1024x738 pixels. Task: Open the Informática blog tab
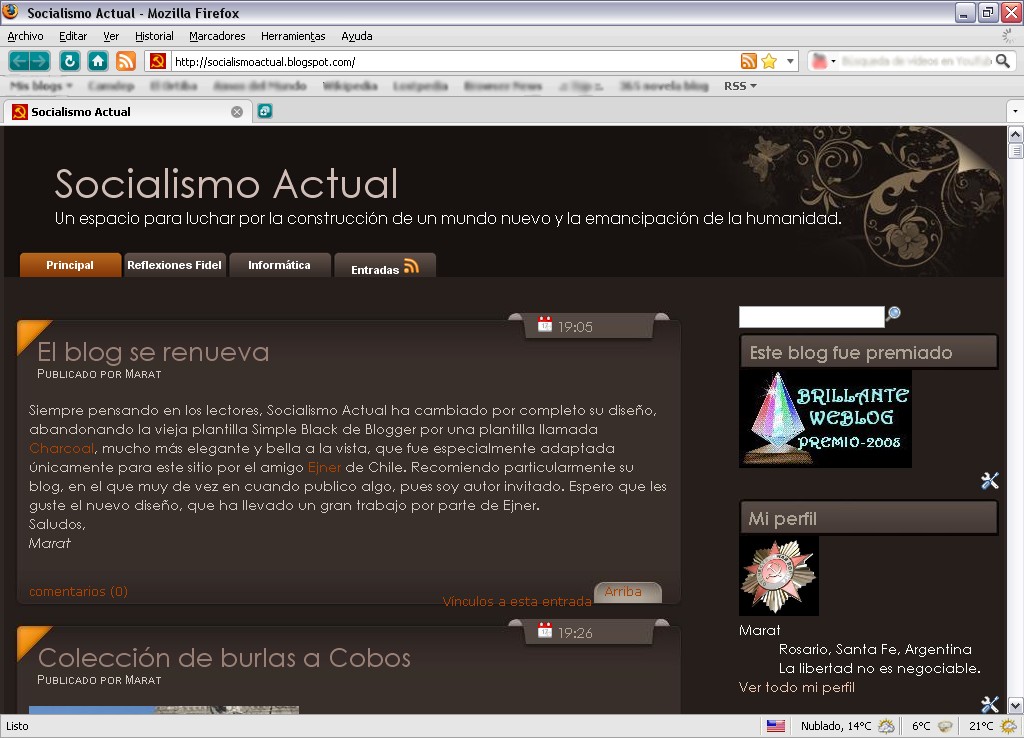(279, 265)
